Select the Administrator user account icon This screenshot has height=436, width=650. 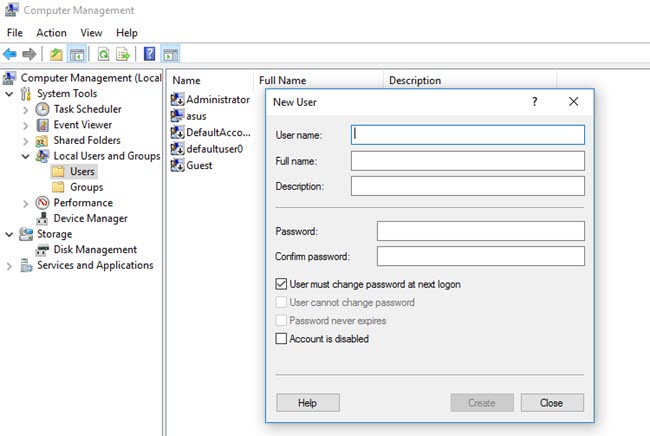[x=178, y=100]
